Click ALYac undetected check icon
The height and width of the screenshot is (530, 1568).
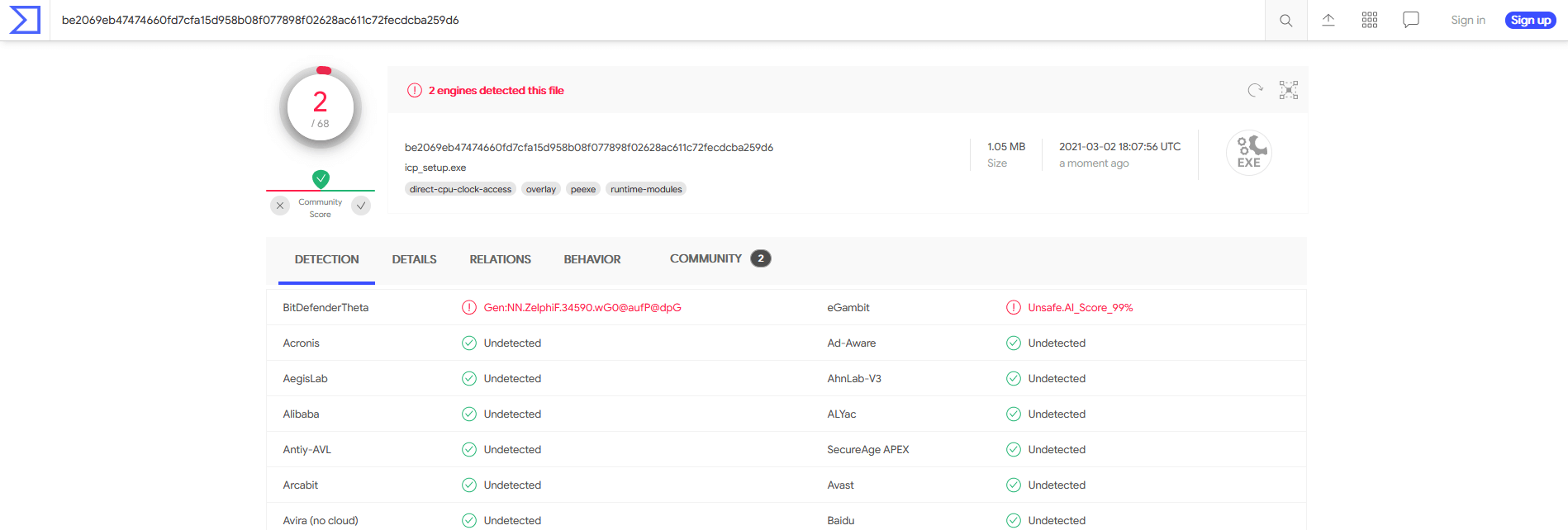[1014, 414]
